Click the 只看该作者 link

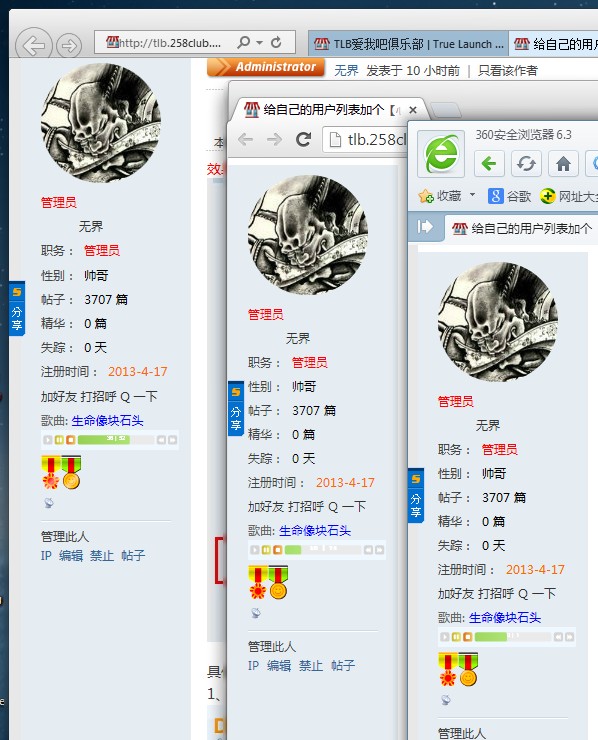[507, 71]
